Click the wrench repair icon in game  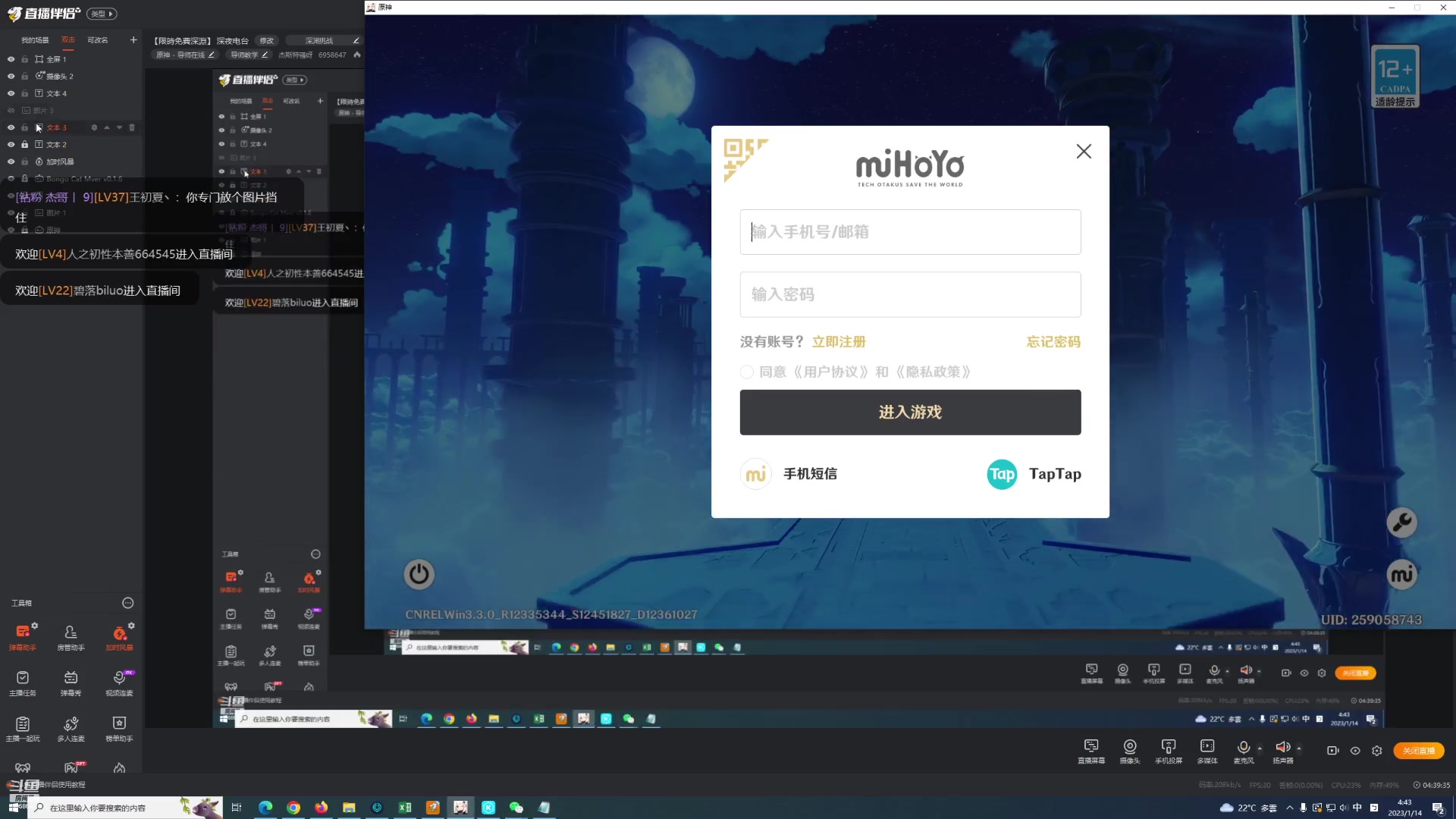click(x=1401, y=522)
